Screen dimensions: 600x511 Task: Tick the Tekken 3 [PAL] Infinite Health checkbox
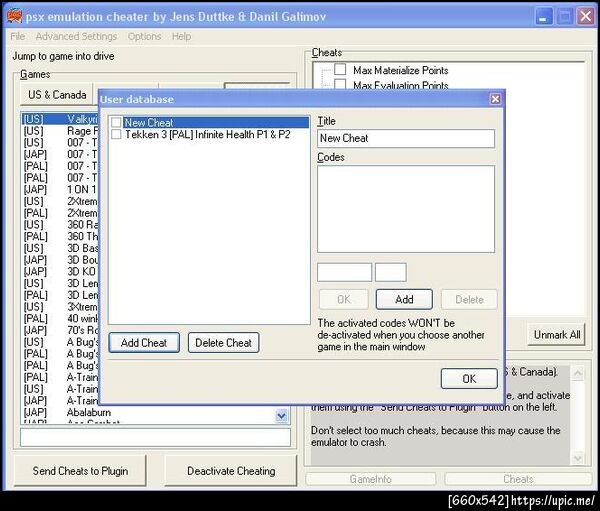pyautogui.click(x=116, y=134)
